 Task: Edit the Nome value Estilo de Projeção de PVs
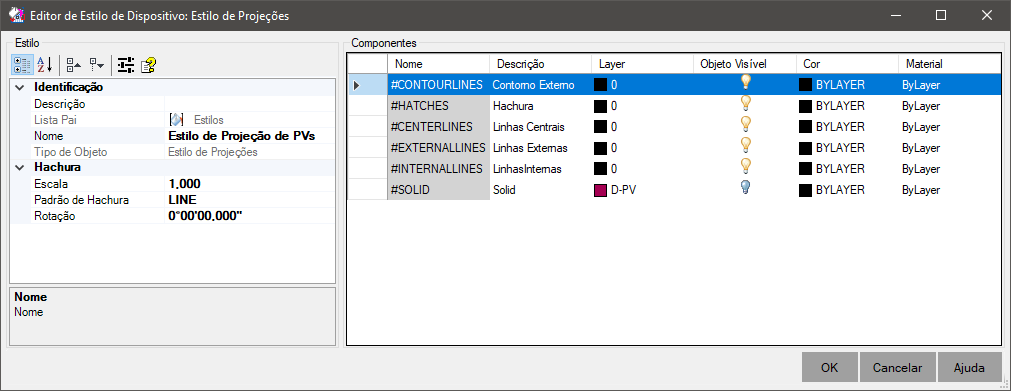click(x=250, y=135)
